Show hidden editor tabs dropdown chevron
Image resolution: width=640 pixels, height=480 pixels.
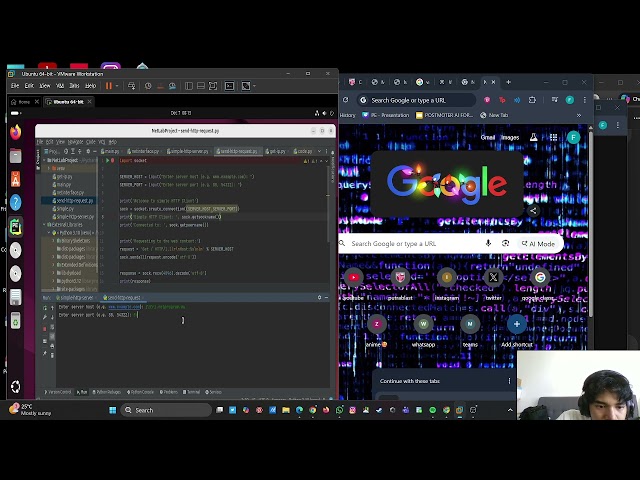pos(320,151)
